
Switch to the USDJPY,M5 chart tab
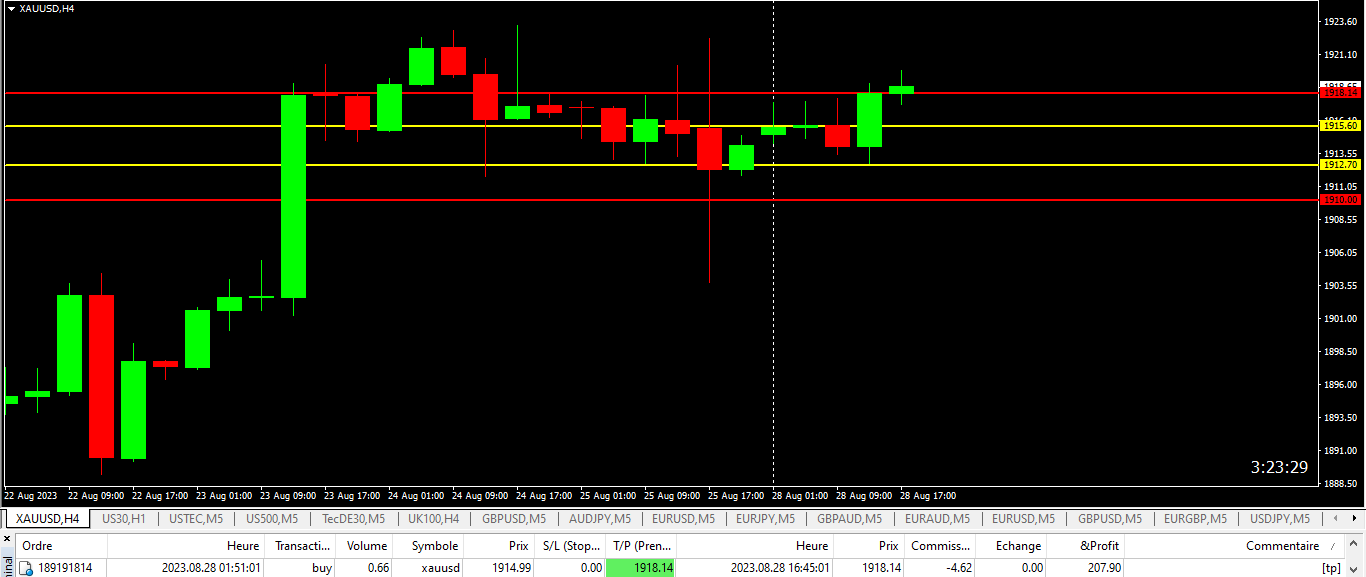[1279, 519]
